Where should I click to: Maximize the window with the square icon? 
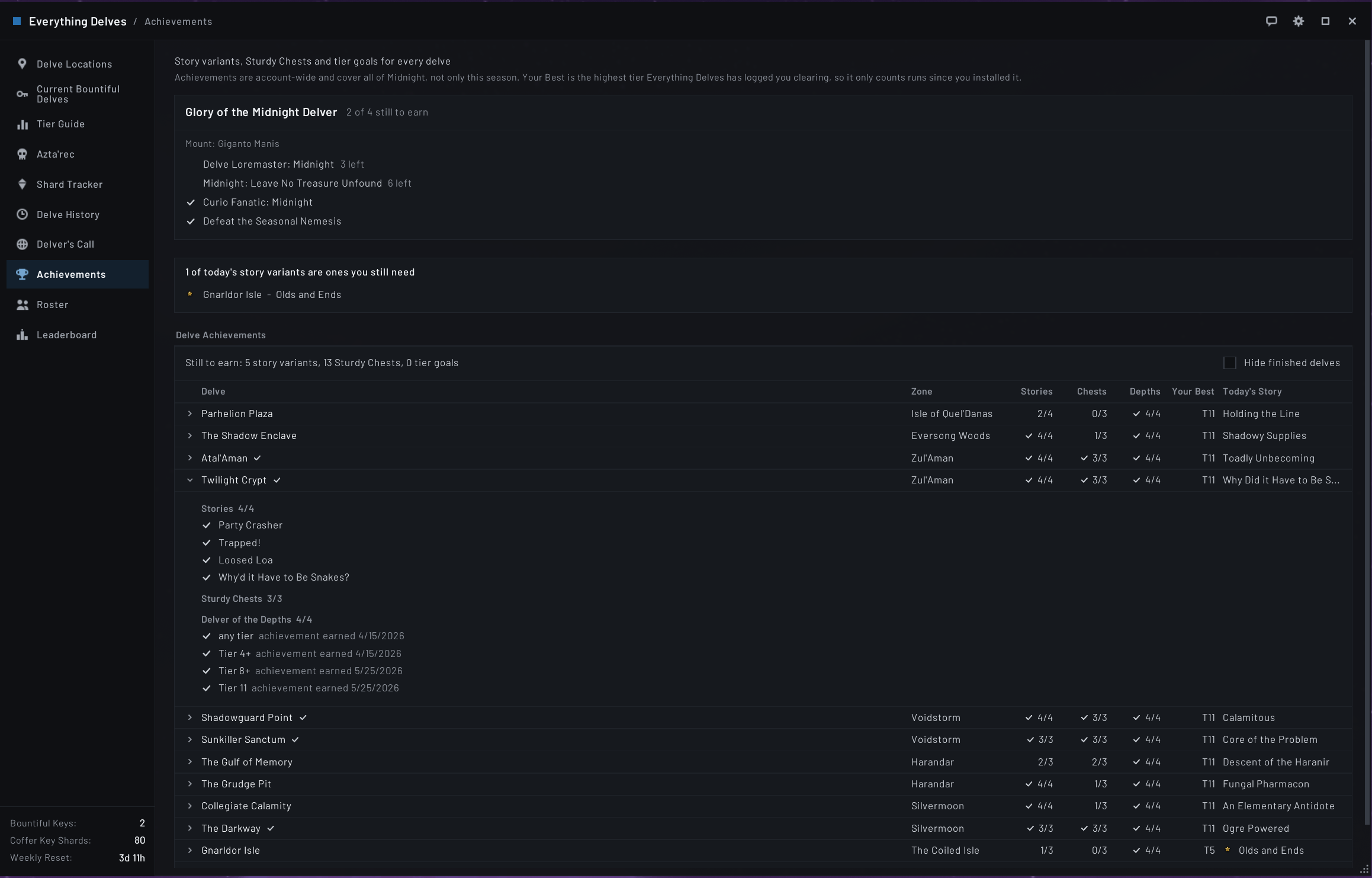(1325, 21)
